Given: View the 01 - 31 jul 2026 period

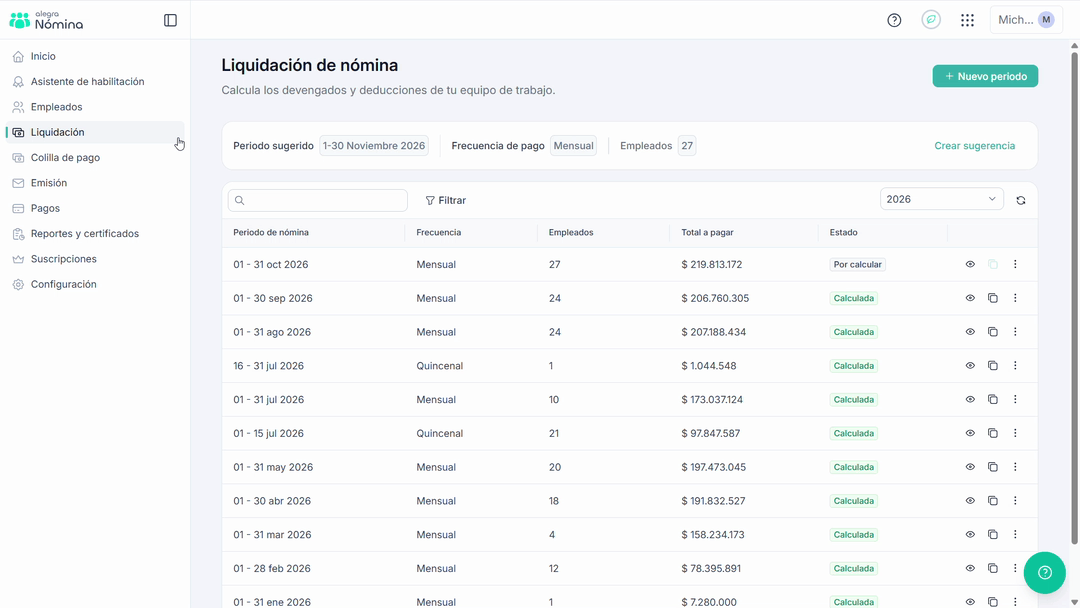Looking at the screenshot, I should click(x=970, y=399).
